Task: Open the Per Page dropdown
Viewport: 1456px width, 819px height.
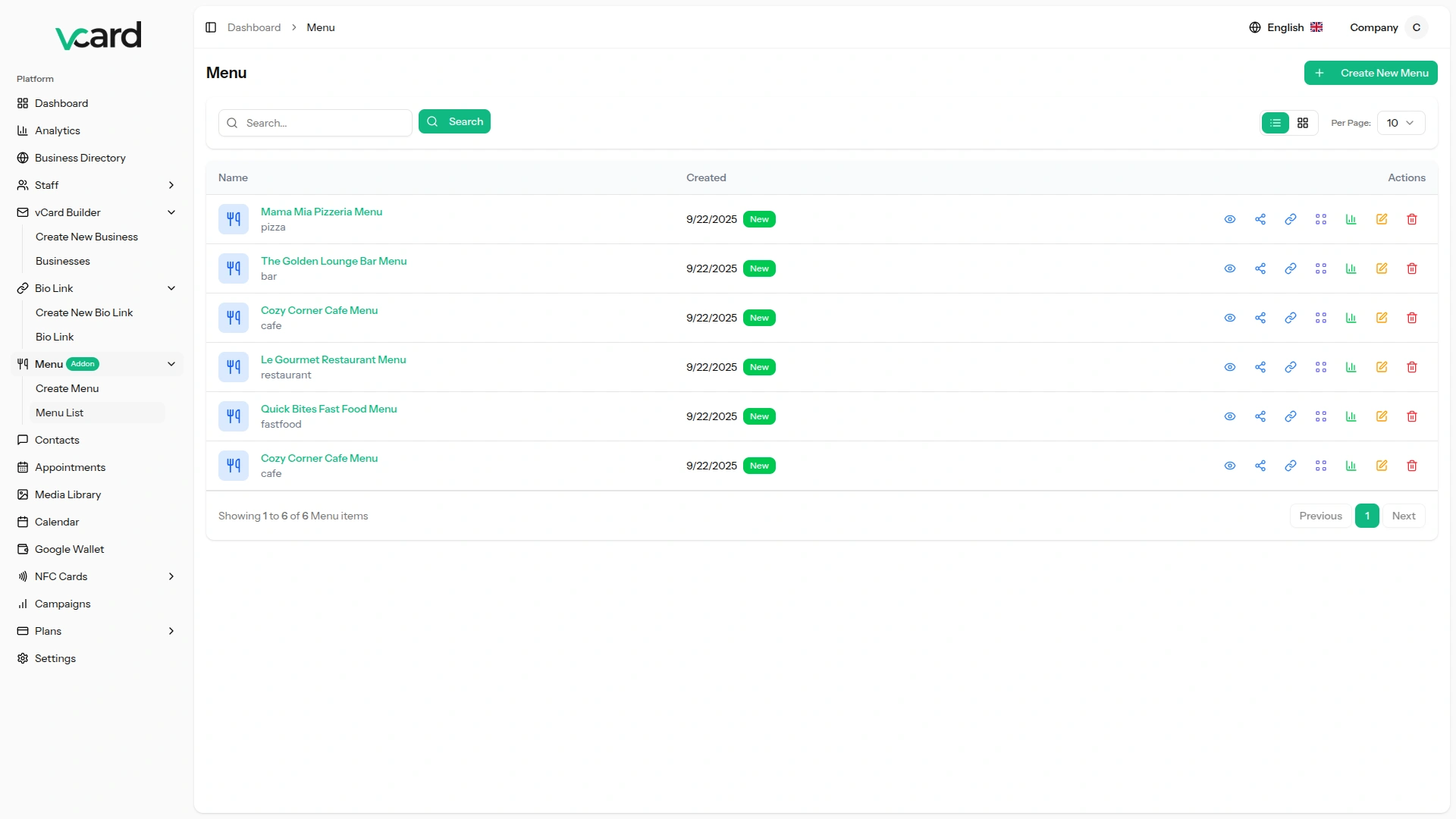Action: click(x=1400, y=123)
